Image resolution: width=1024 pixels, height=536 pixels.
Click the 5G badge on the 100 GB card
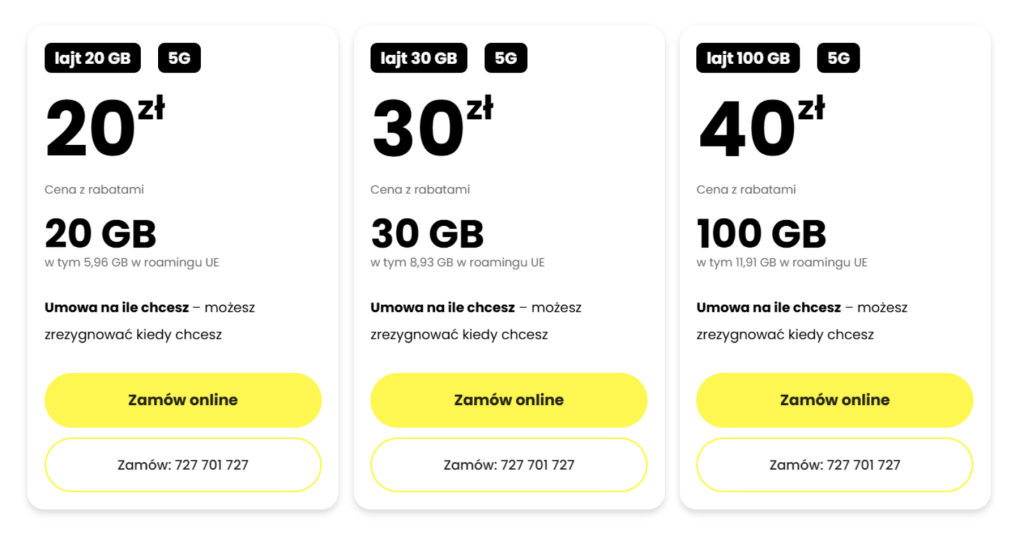(839, 58)
